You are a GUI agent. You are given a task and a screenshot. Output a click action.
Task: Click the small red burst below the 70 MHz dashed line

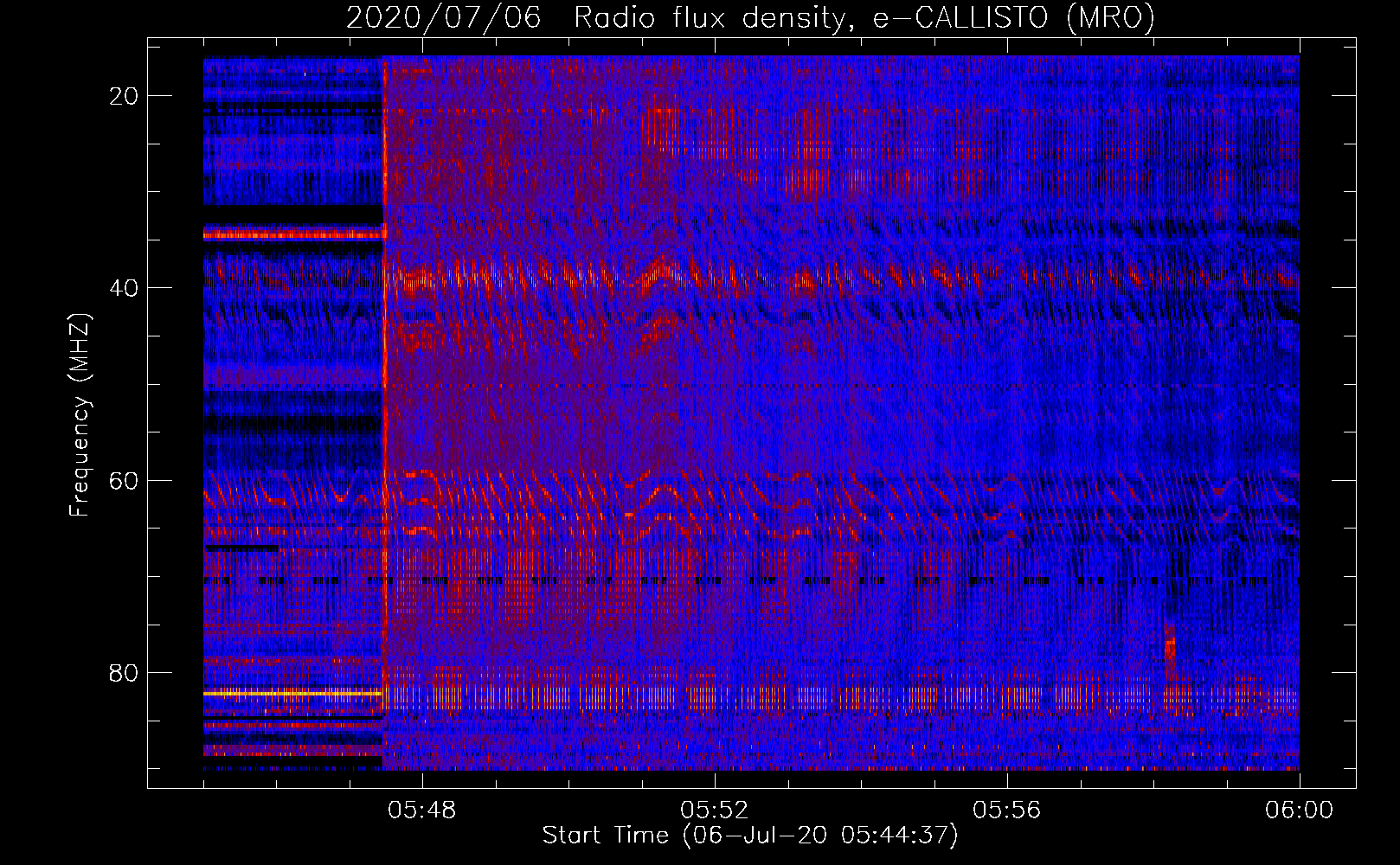1169,649
